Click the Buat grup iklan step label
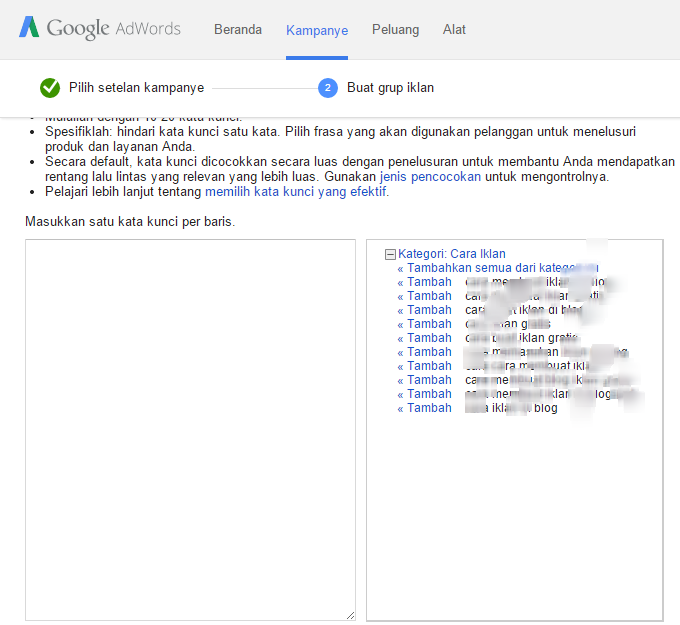680x625 pixels. (x=390, y=88)
